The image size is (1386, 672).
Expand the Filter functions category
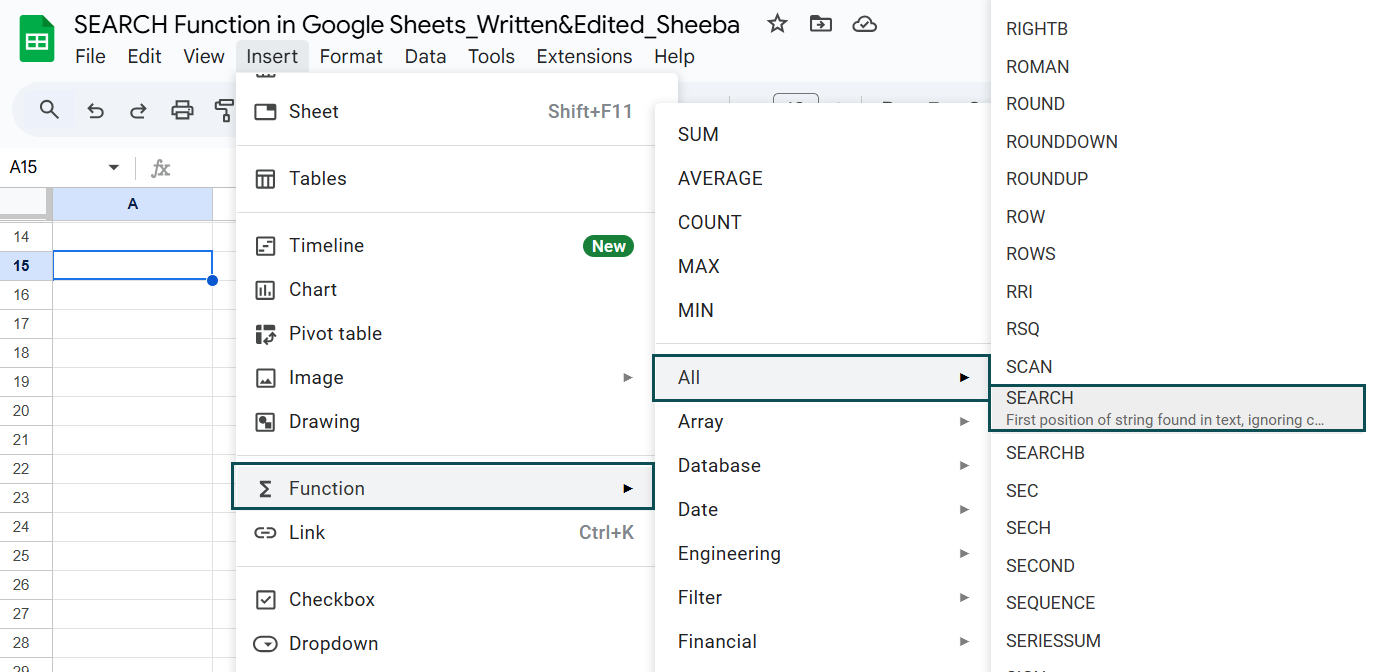tap(822, 598)
